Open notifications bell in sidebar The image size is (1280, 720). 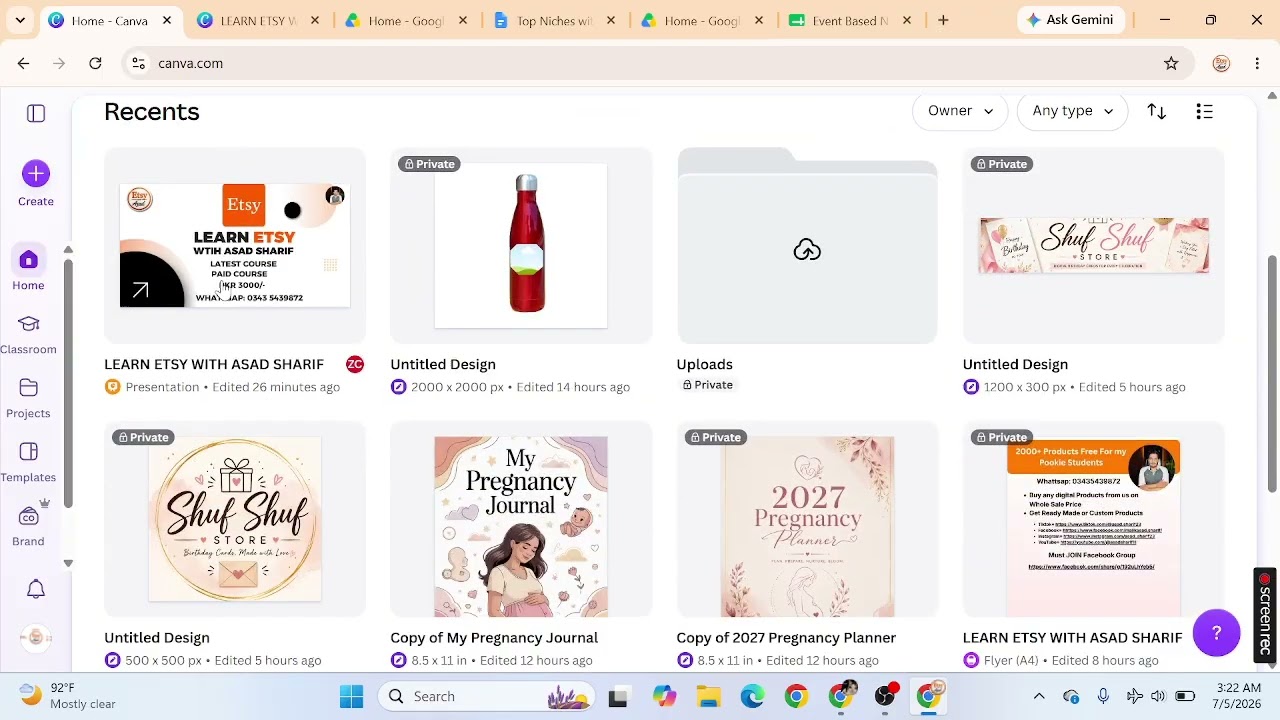[36, 589]
